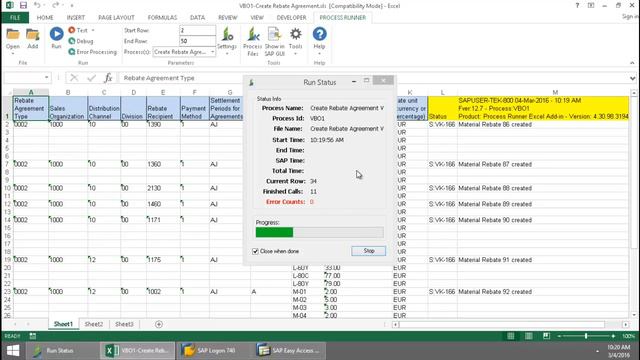Switch to Normal view in status bar

(511, 336)
